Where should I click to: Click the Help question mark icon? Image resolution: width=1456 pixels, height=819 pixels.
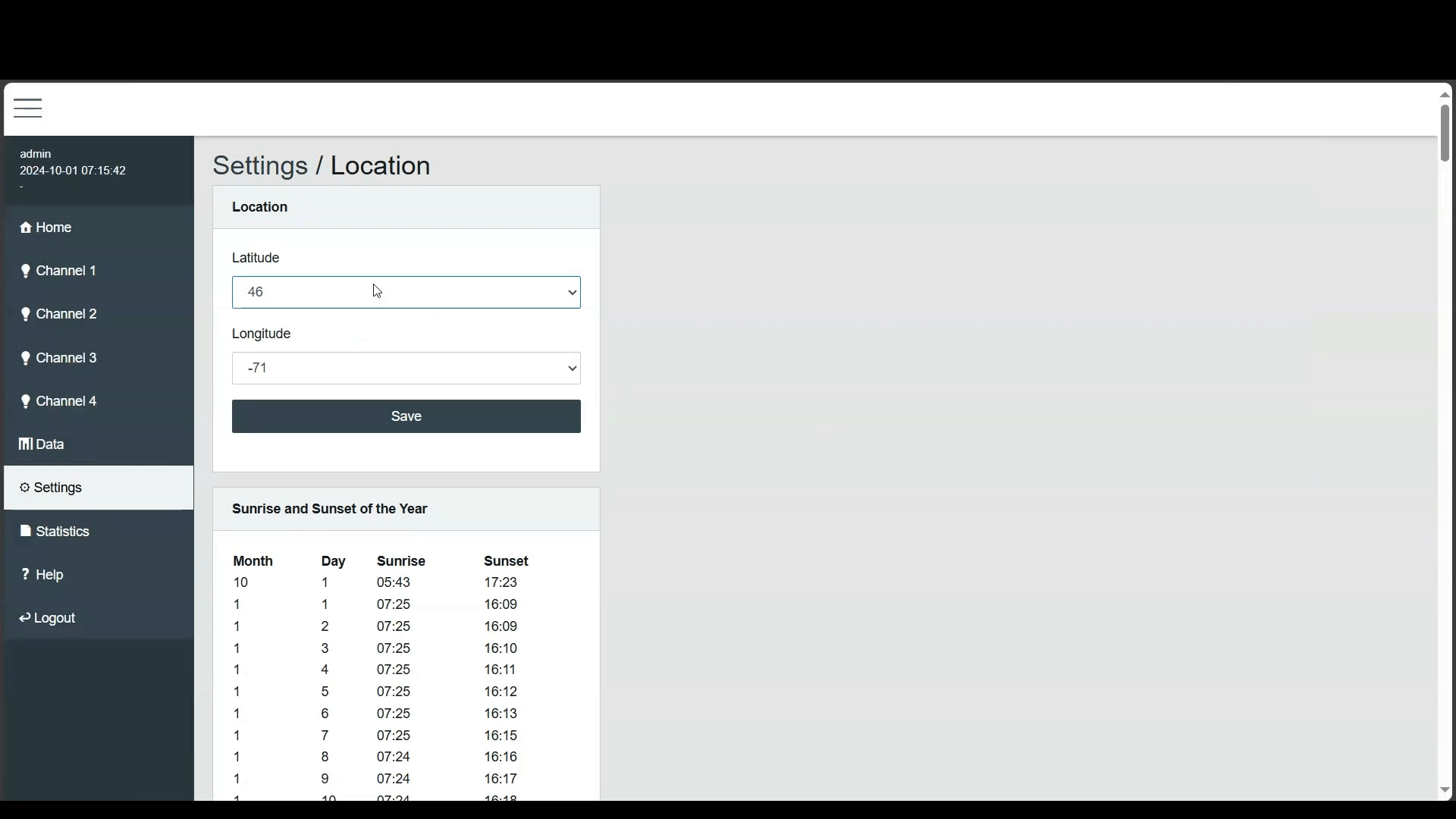[24, 574]
